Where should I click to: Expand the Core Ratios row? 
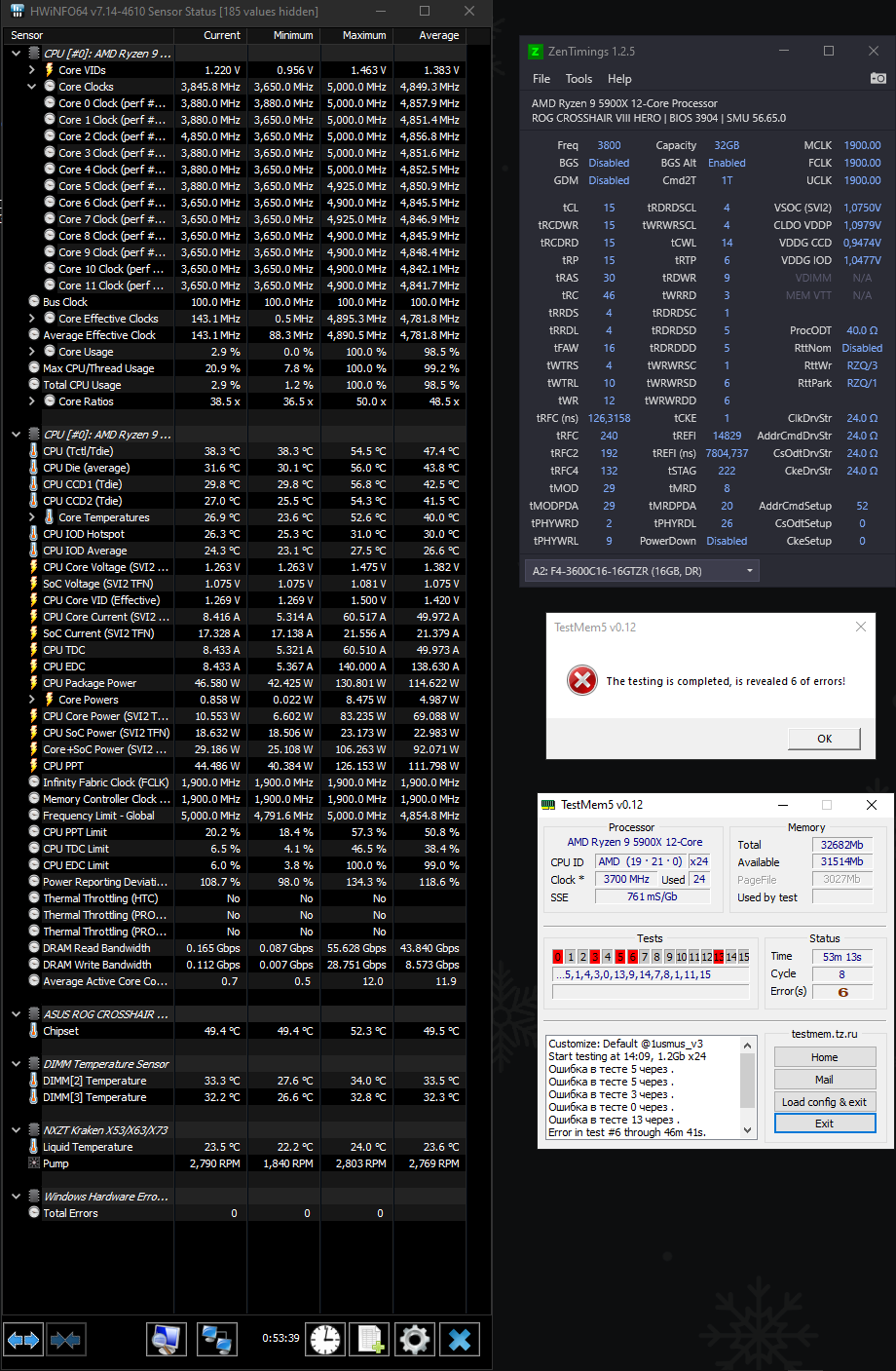point(32,401)
